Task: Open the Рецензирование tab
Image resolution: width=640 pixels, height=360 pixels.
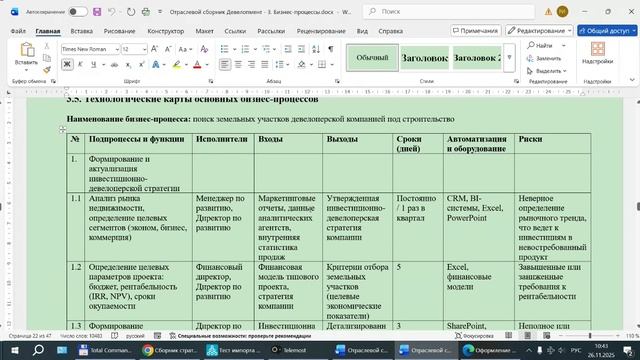Action: pyautogui.click(x=321, y=31)
